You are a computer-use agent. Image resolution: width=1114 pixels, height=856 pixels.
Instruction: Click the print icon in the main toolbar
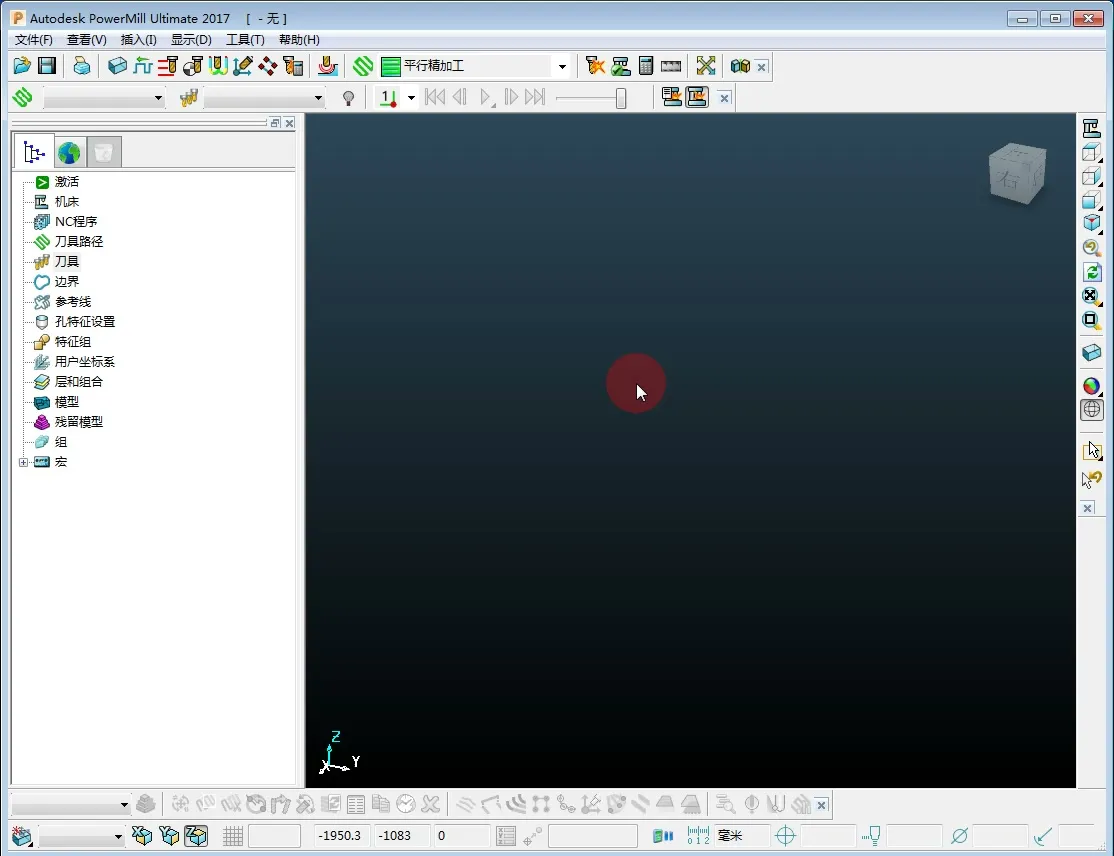pyautogui.click(x=82, y=66)
